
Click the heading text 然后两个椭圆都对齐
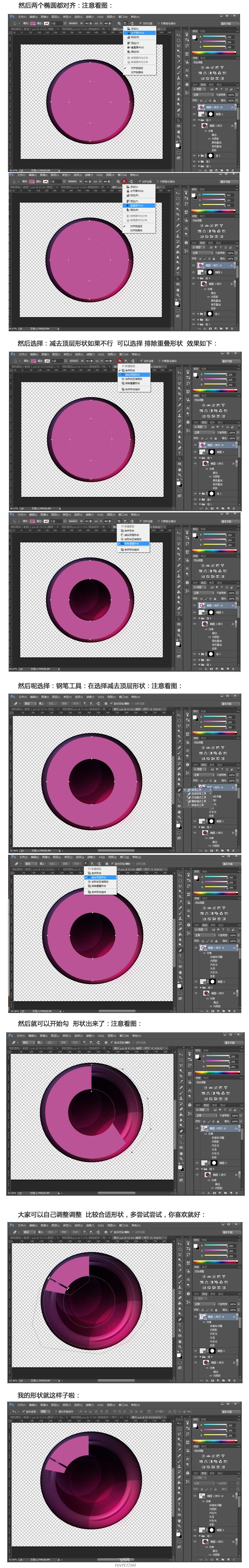48,5
